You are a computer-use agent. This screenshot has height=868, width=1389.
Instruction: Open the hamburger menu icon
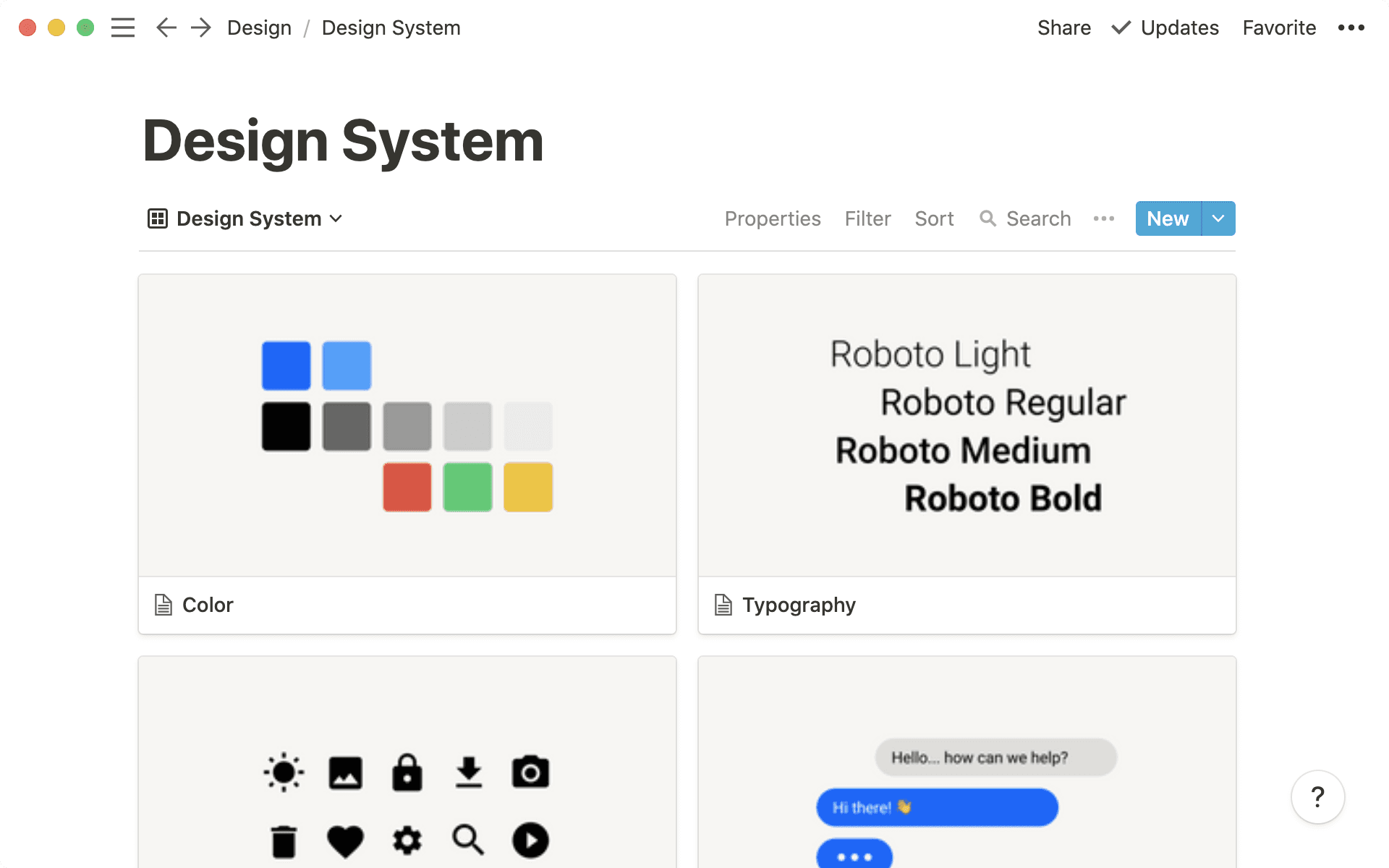point(123,27)
